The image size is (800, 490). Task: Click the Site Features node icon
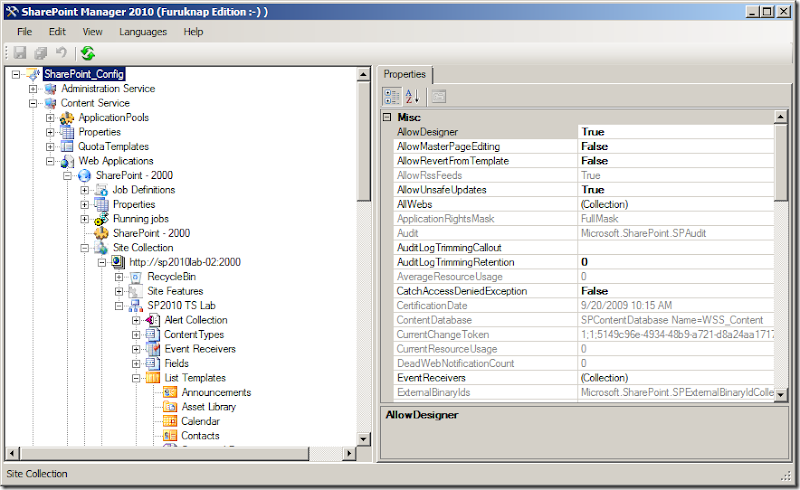coord(136,291)
